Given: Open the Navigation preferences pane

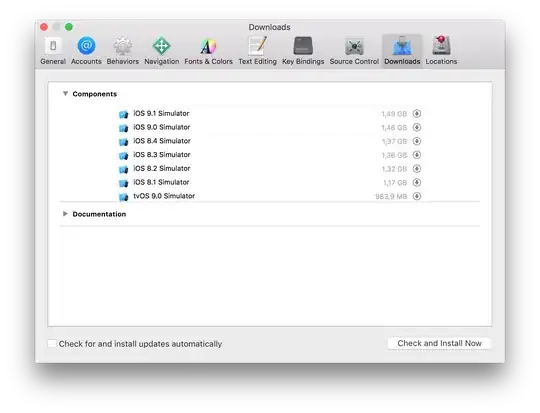Looking at the screenshot, I should pos(162,51).
